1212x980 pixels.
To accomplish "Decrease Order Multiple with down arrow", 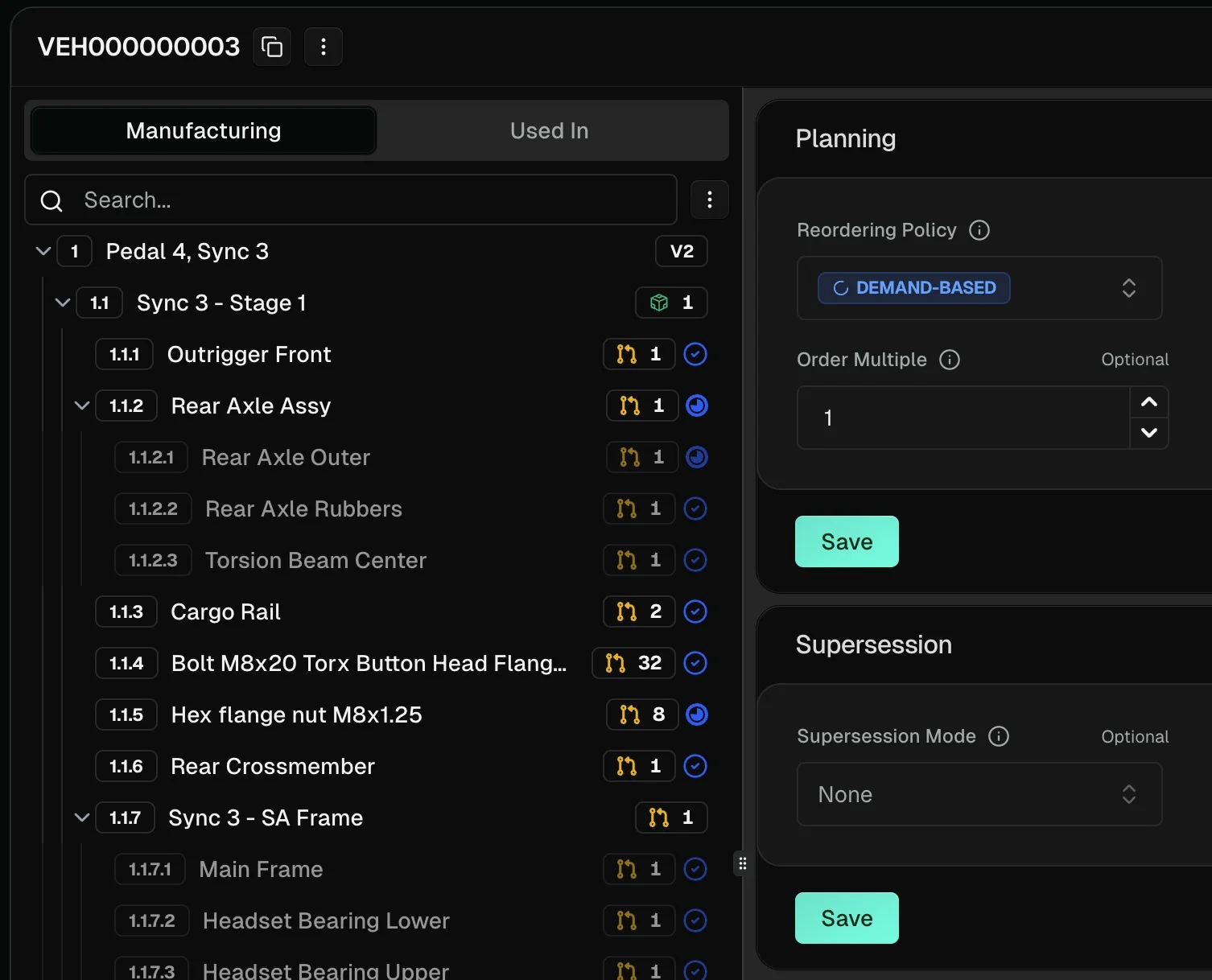I will tap(1149, 433).
